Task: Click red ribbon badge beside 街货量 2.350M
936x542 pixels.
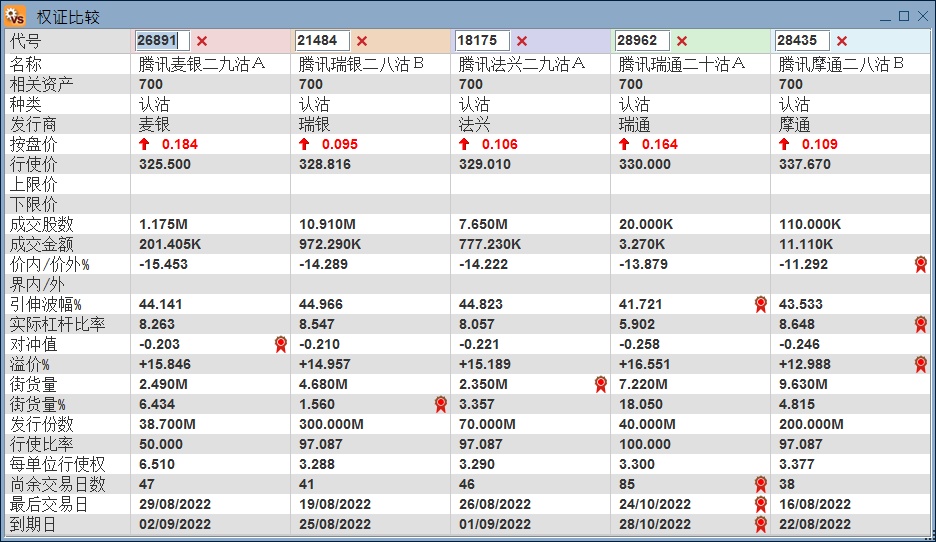Action: (601, 384)
